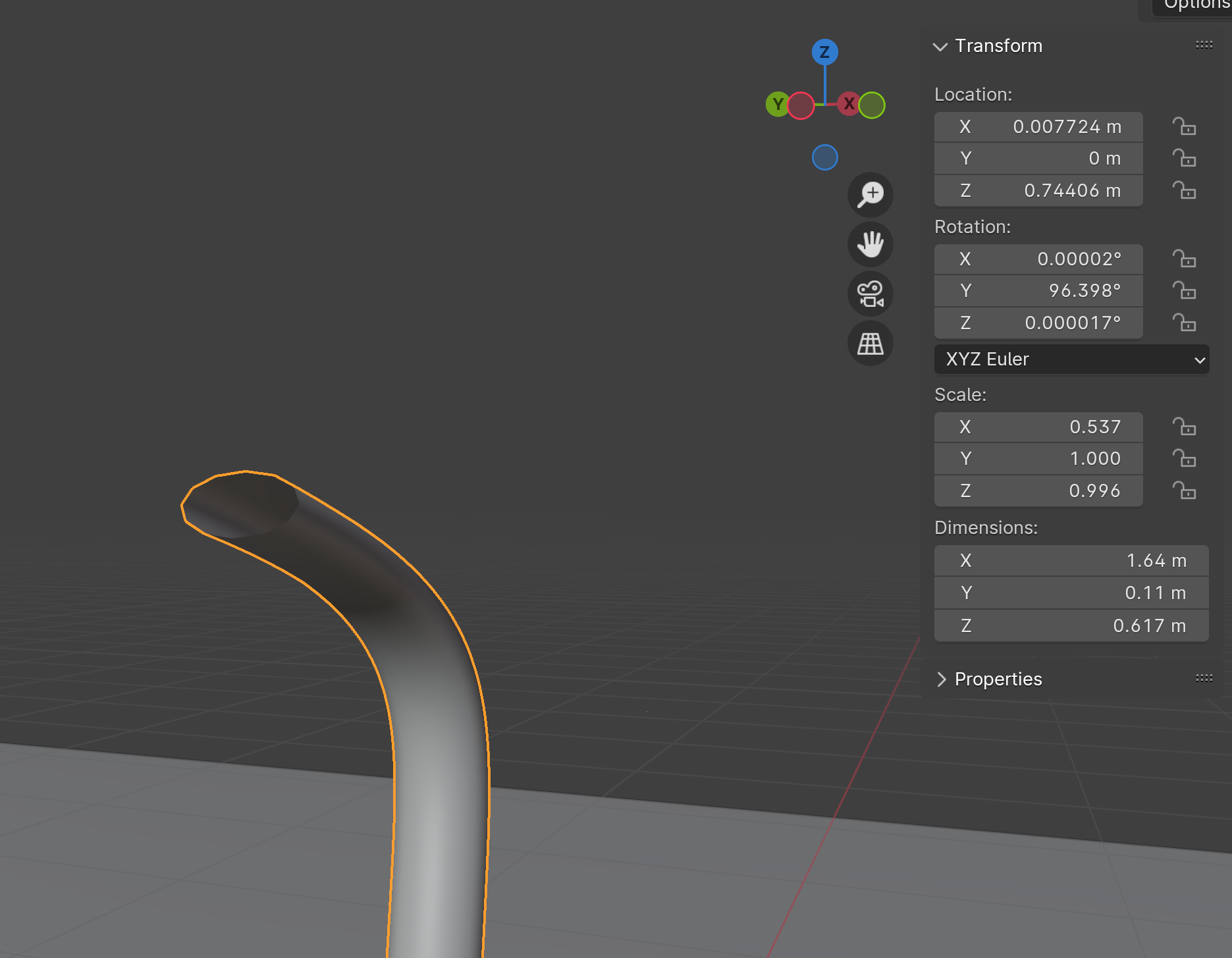
Task: Lock Scale Y with padlock icon
Action: point(1184,458)
